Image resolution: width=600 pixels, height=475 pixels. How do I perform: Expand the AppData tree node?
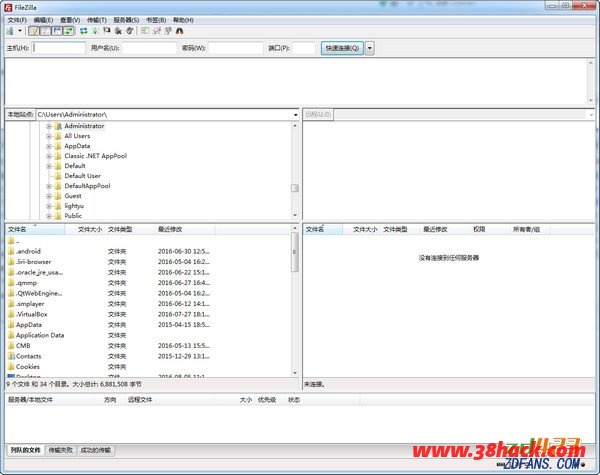coord(49,146)
